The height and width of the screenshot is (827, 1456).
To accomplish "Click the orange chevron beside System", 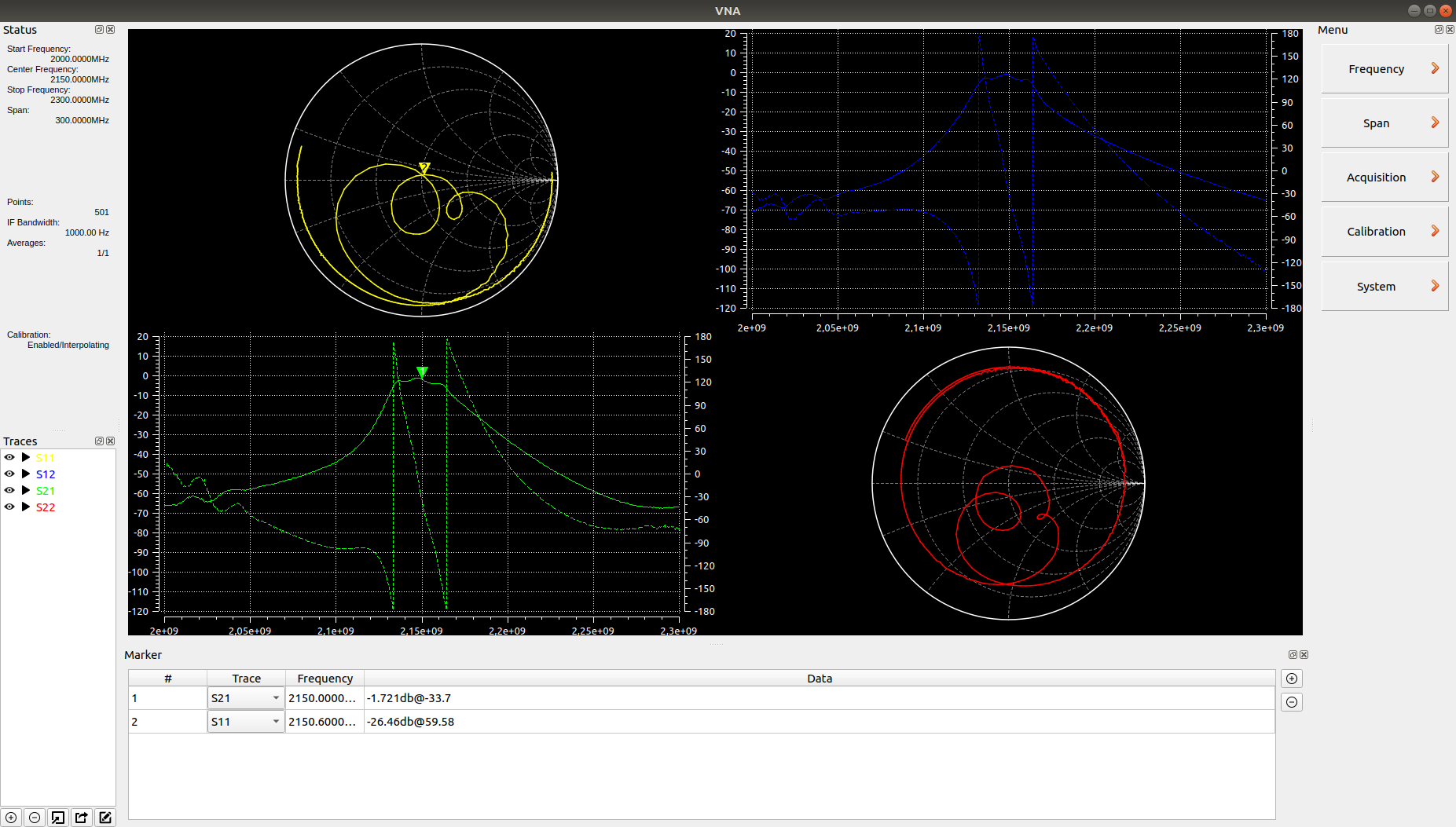I will (1435, 286).
